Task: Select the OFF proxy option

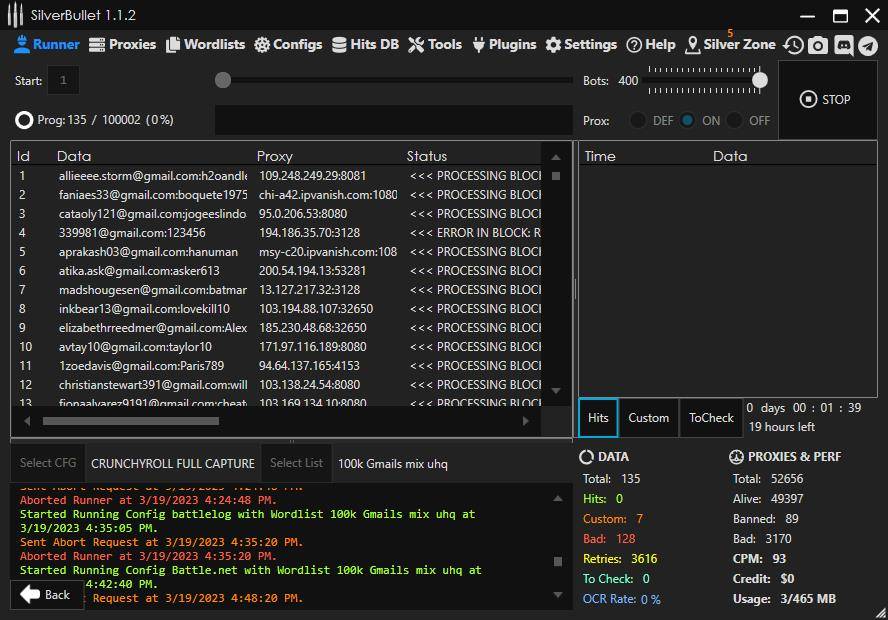Action: click(x=736, y=119)
